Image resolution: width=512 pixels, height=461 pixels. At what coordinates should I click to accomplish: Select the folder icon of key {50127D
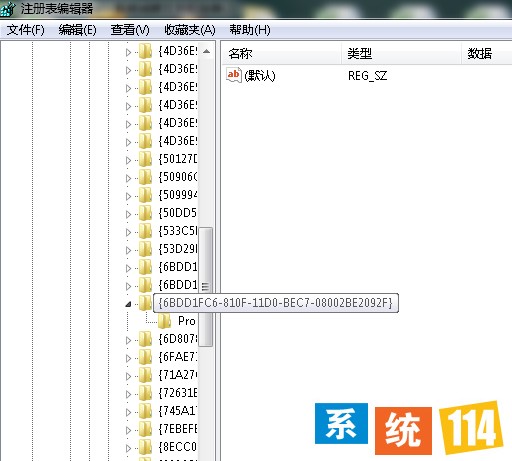(x=145, y=159)
